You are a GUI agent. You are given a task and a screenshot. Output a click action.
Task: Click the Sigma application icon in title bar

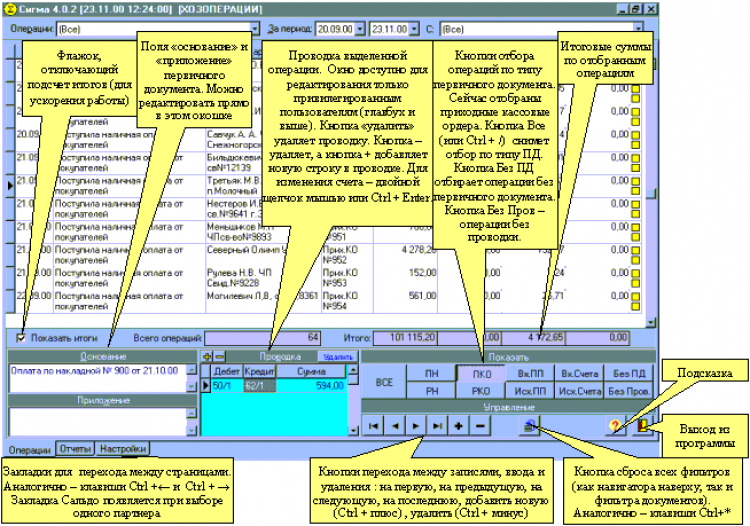pyautogui.click(x=10, y=9)
